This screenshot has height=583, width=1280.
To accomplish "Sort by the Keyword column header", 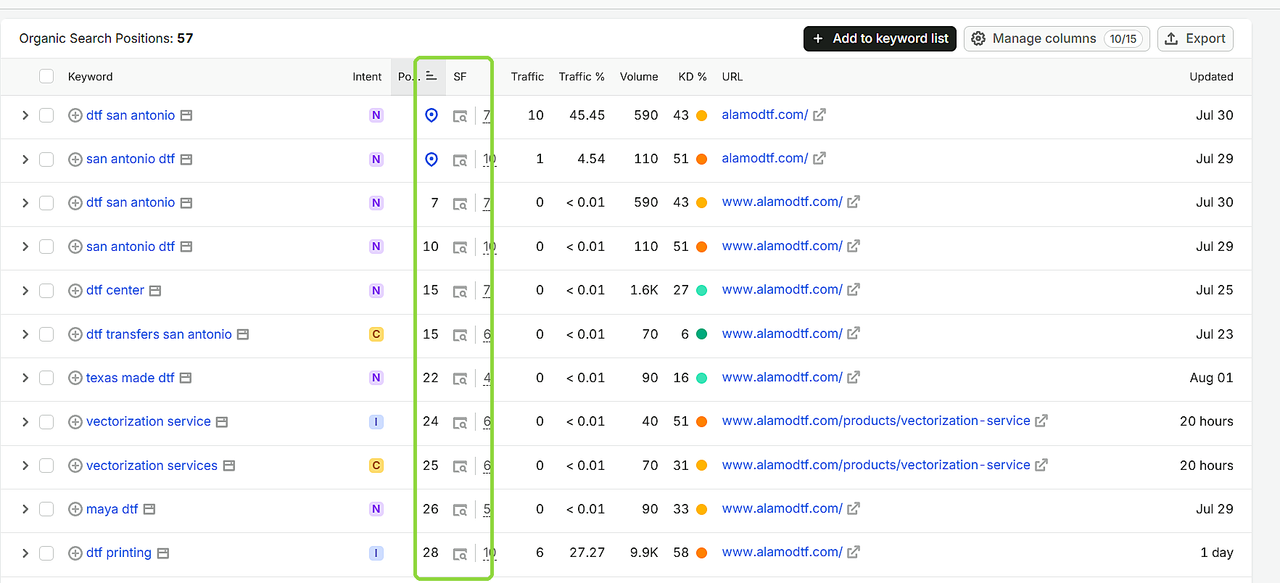I will click(x=90, y=77).
